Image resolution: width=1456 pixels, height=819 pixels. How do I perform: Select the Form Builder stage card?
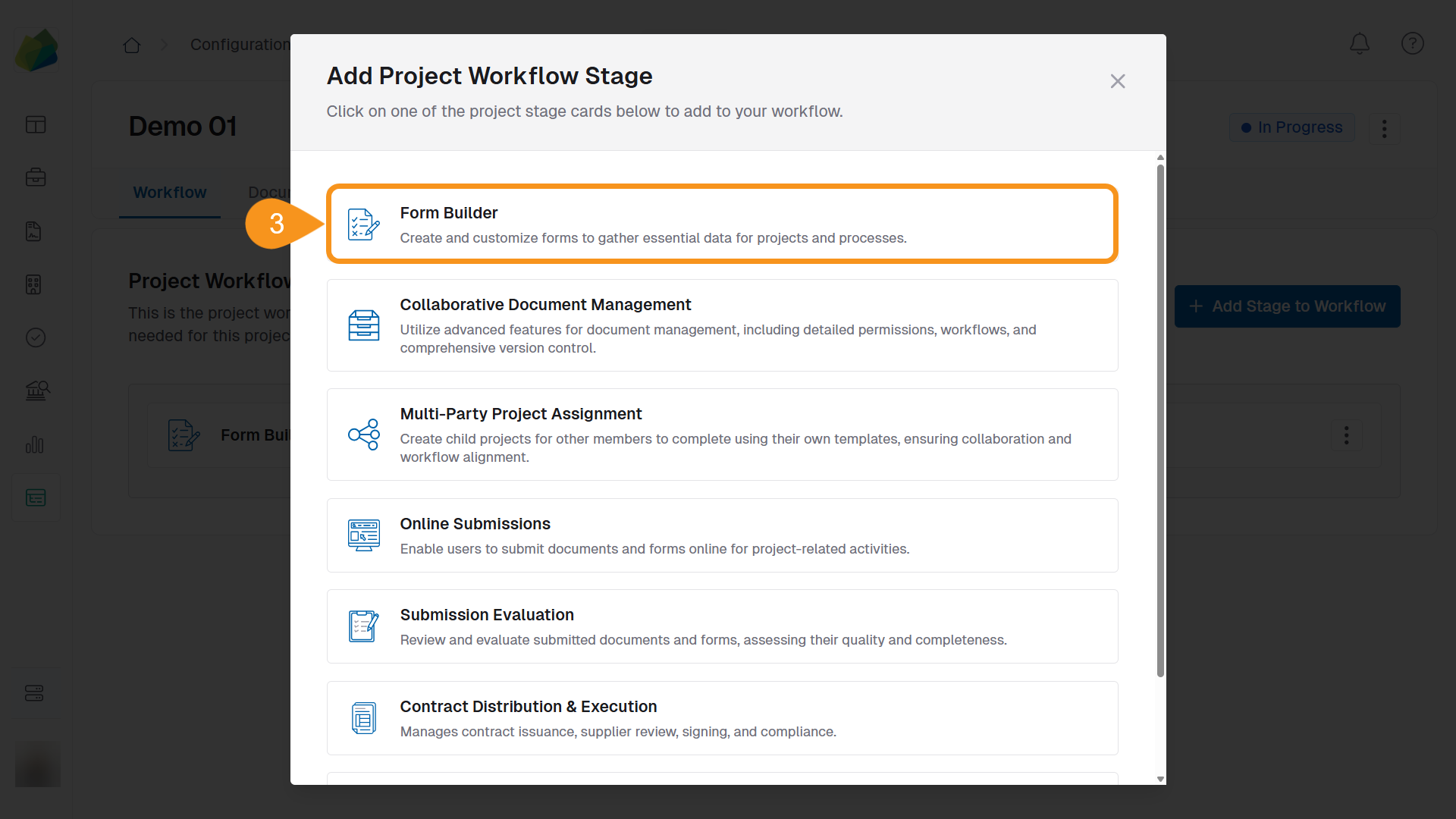(721, 224)
